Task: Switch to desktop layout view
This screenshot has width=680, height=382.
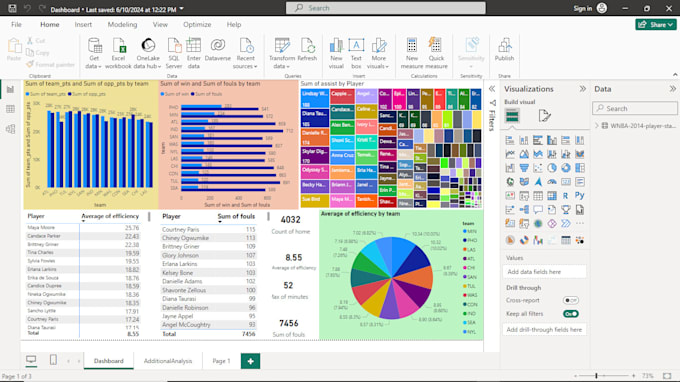Action: [x=31, y=360]
